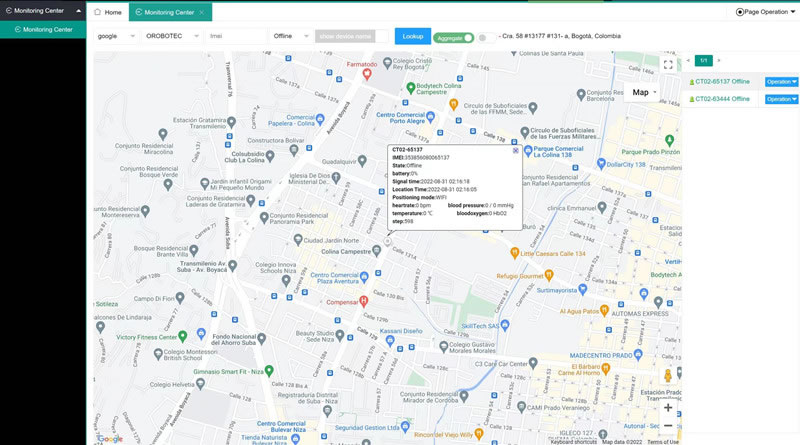This screenshot has height=445, width=800.
Task: Open the OROBOTEC account dropdown
Action: coord(172,36)
